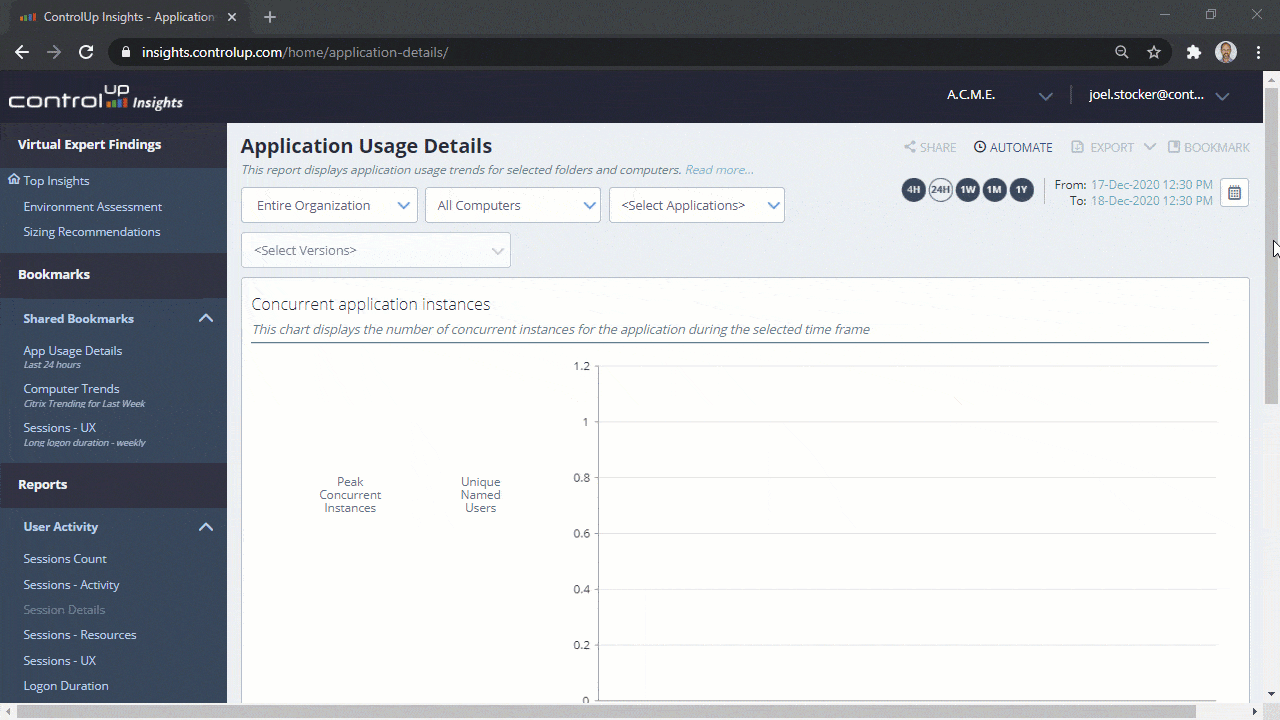1280x720 pixels.
Task: Open the Export options arrow
Action: tap(1150, 147)
